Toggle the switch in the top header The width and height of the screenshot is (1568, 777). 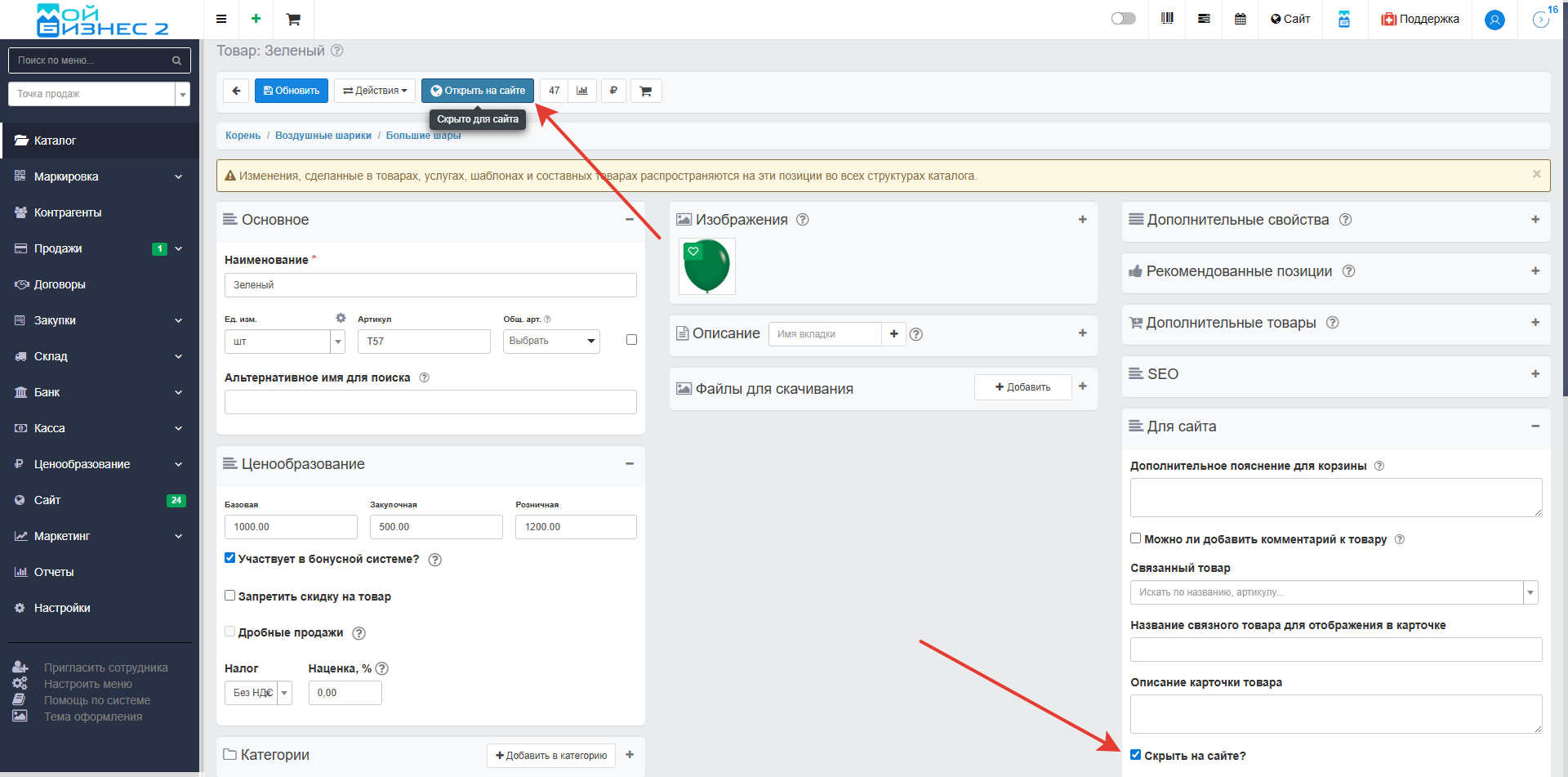[x=1123, y=19]
